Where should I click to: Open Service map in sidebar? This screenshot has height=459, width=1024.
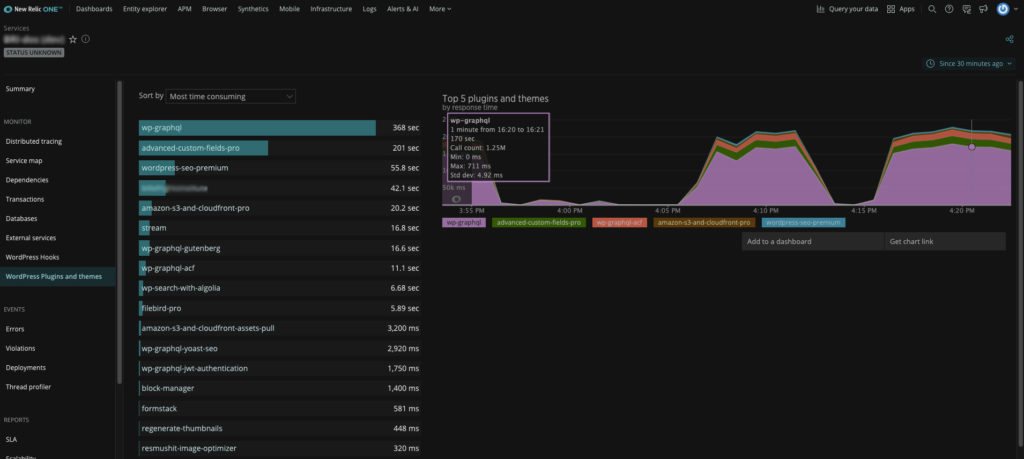point(24,161)
